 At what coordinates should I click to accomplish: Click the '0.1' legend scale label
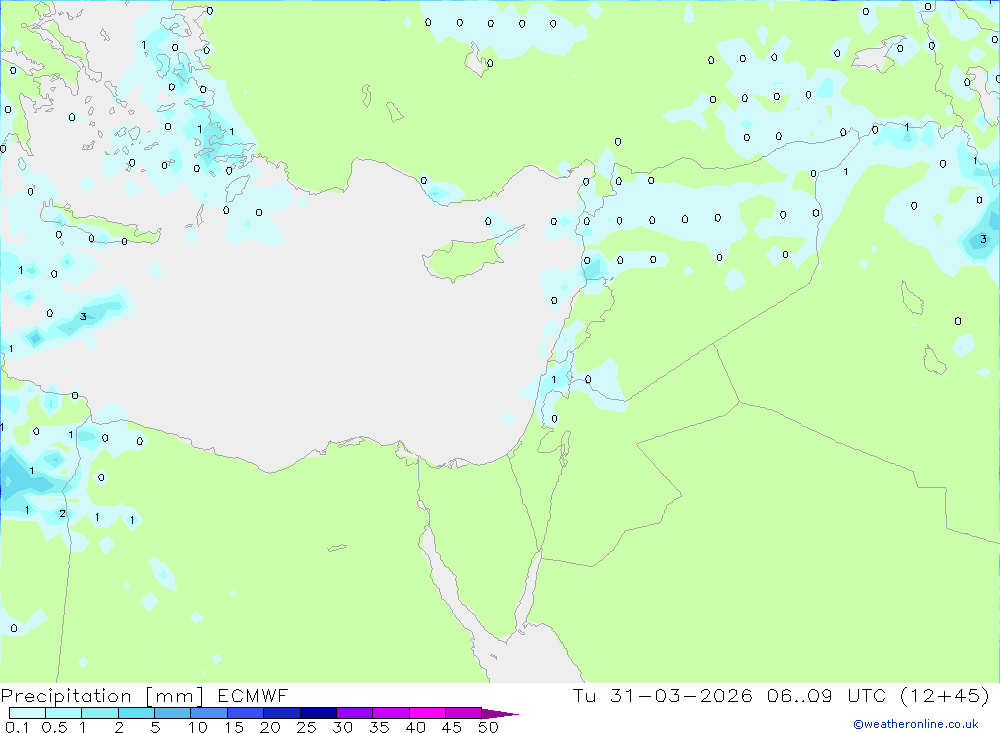17,727
